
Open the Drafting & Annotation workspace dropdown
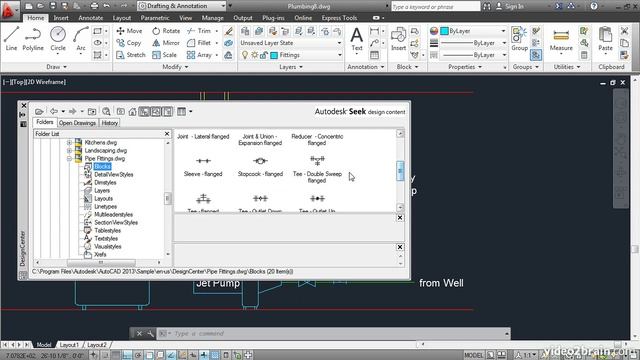point(223,6)
